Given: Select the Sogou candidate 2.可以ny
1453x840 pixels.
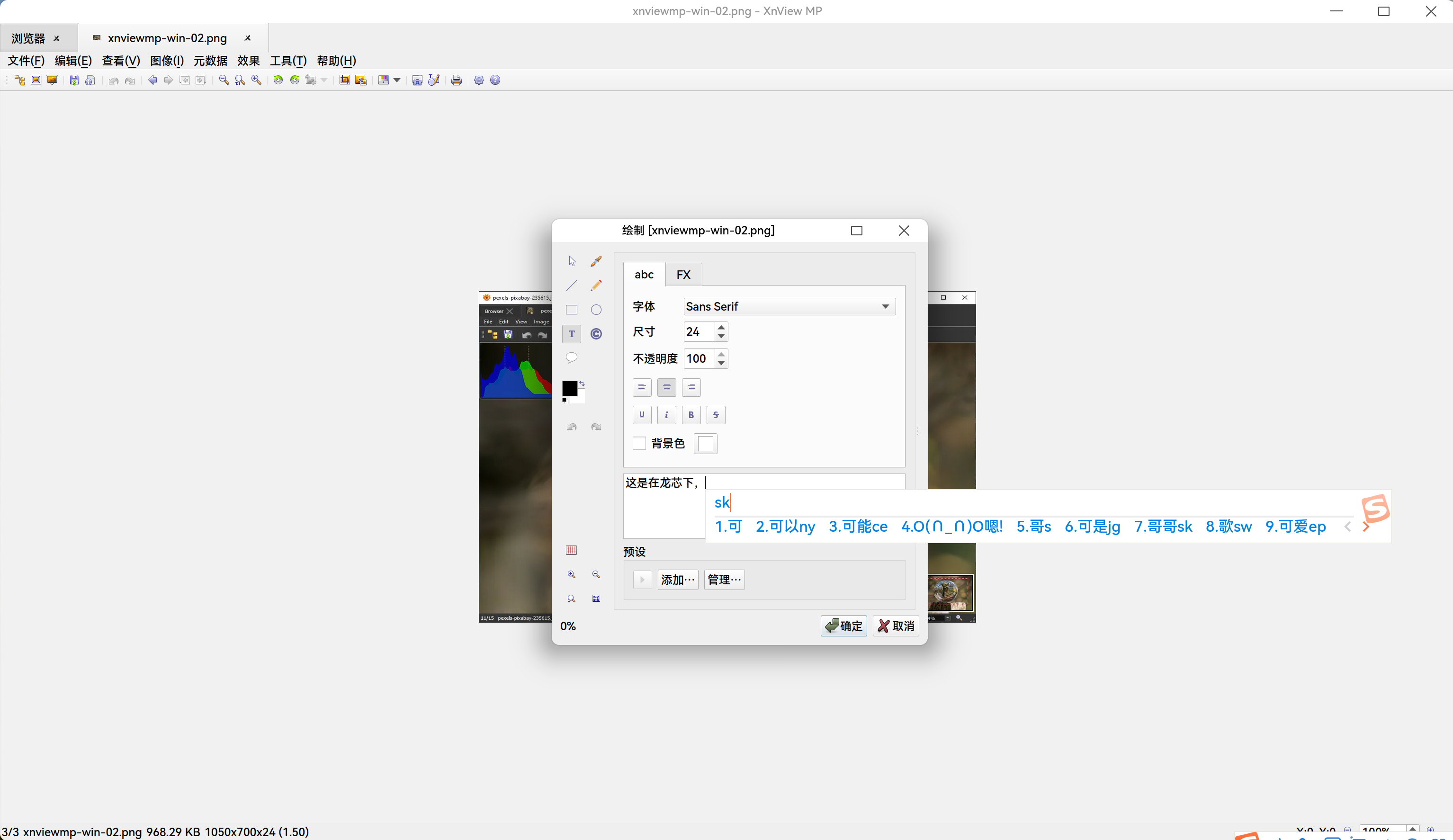Looking at the screenshot, I should pyautogui.click(x=785, y=527).
